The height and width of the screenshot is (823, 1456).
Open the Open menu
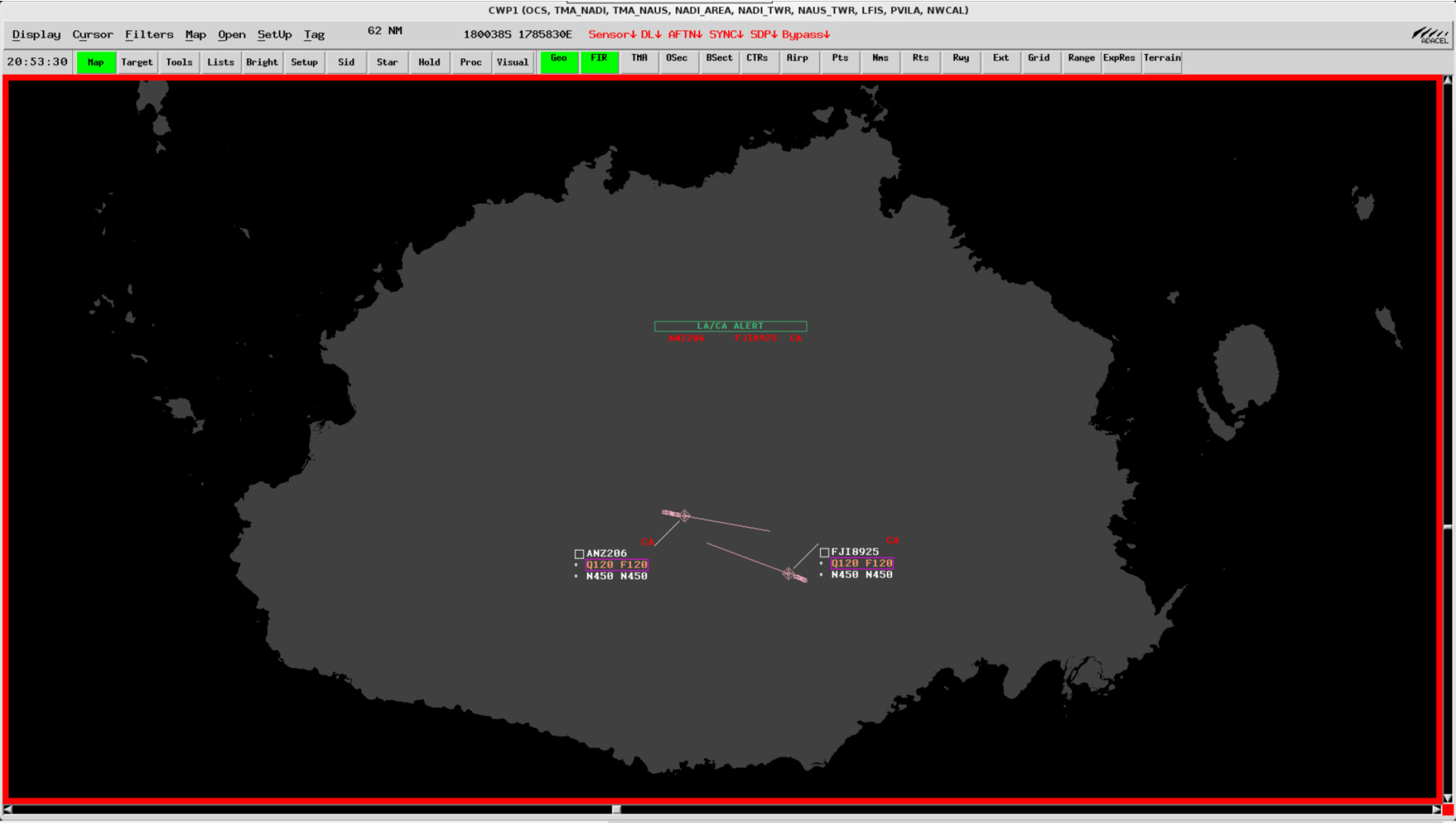pos(231,34)
